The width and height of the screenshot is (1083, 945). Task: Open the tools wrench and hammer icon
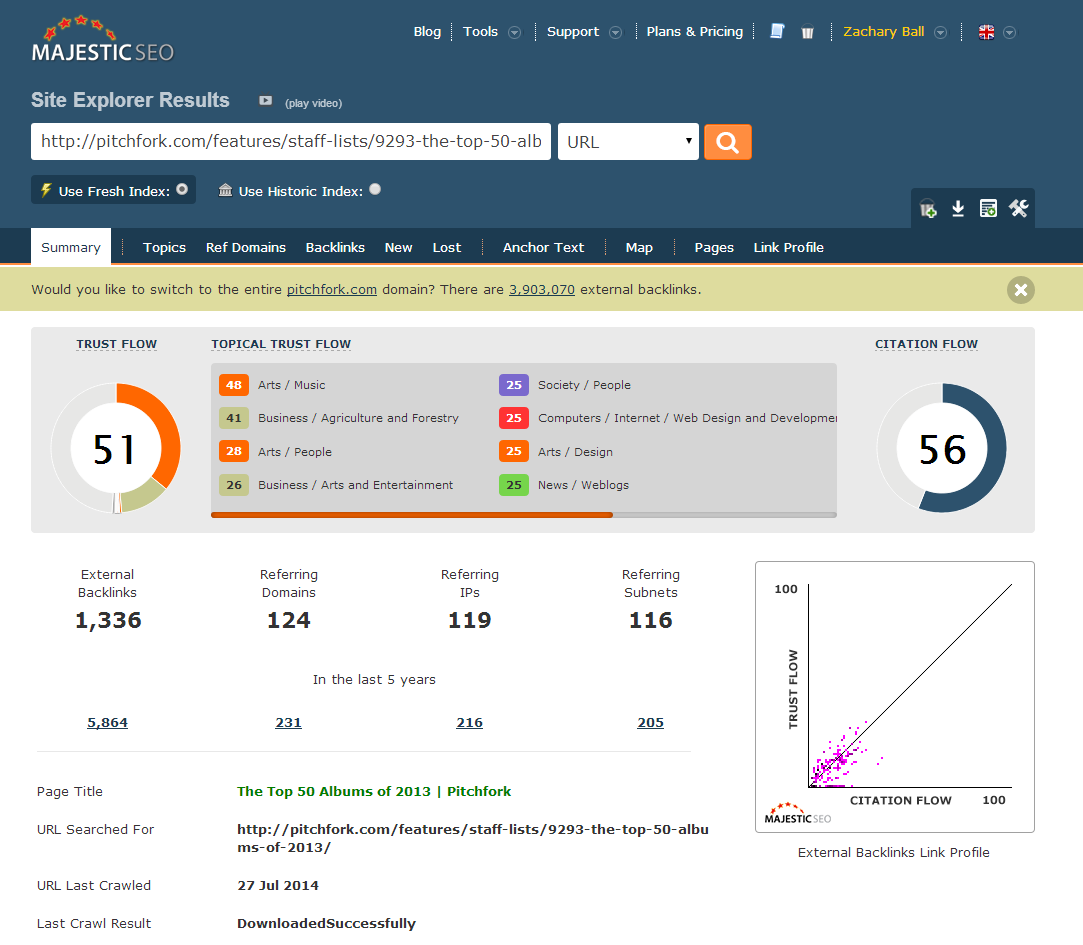click(x=1019, y=209)
